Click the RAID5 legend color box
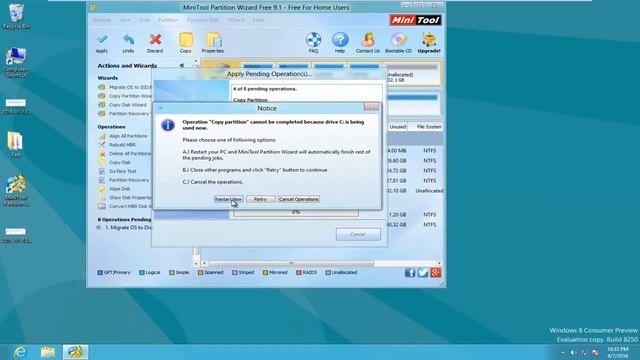This screenshot has height=360, width=640. click(x=298, y=273)
